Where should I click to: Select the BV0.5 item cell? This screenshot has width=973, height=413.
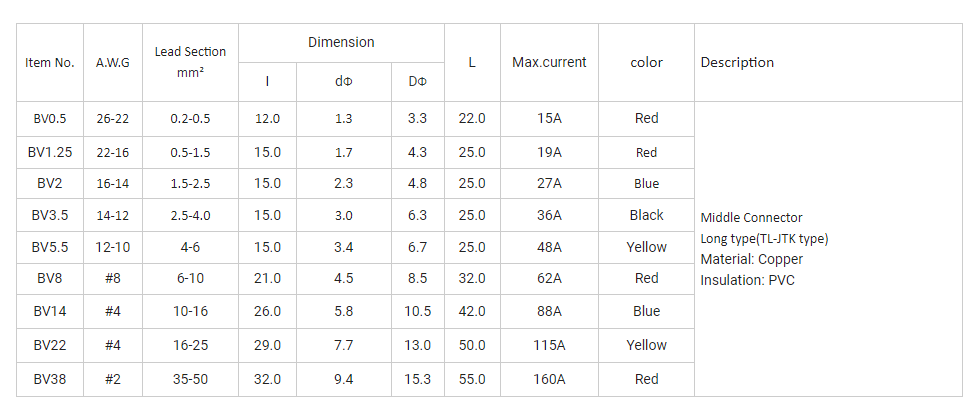coord(50,118)
